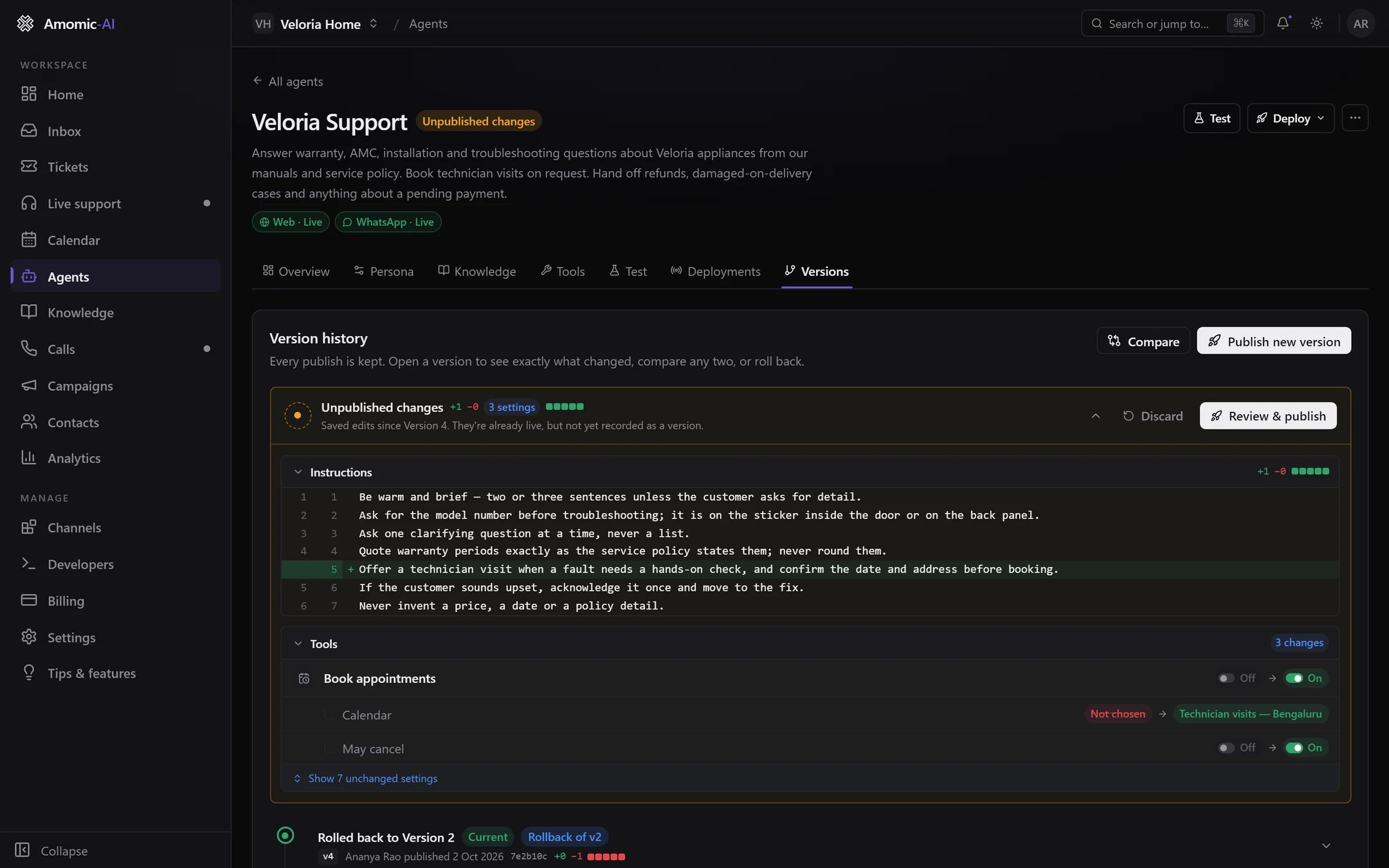The height and width of the screenshot is (868, 1389).
Task: Collapse the Unpublished changes panel
Action: pos(1095,415)
